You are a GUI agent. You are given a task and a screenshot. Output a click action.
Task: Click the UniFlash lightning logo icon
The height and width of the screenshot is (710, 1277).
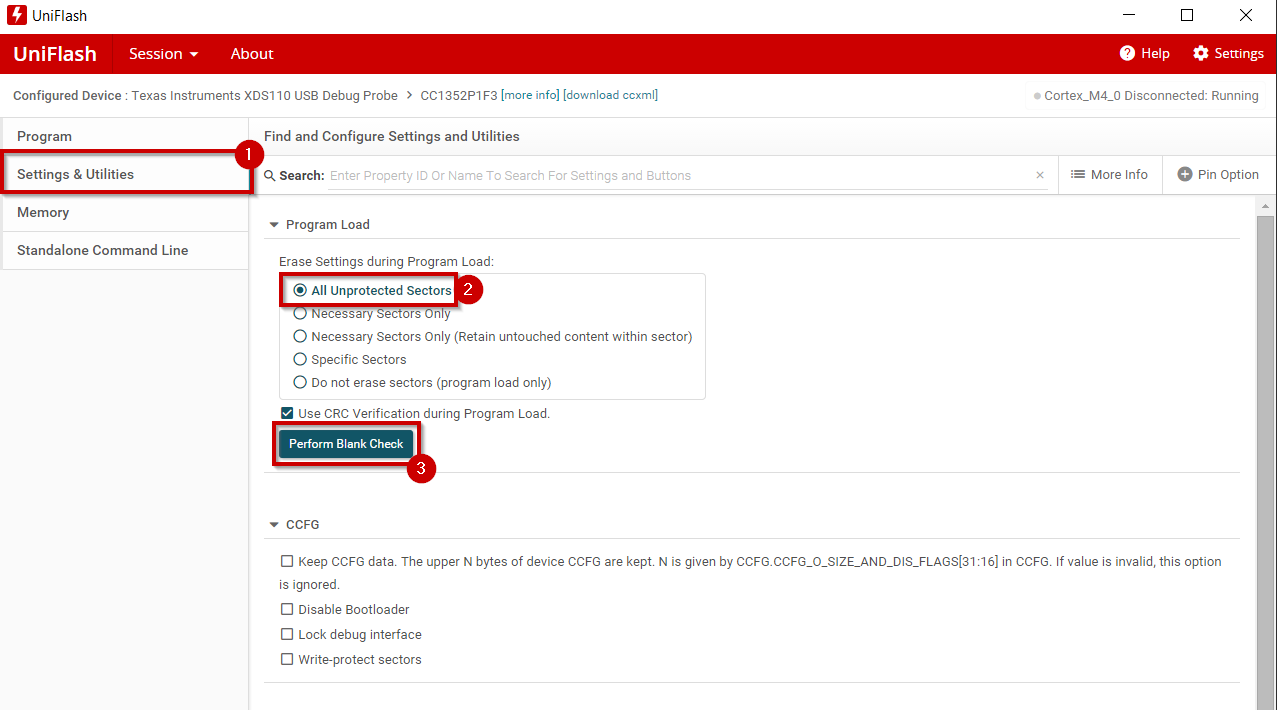pos(17,16)
